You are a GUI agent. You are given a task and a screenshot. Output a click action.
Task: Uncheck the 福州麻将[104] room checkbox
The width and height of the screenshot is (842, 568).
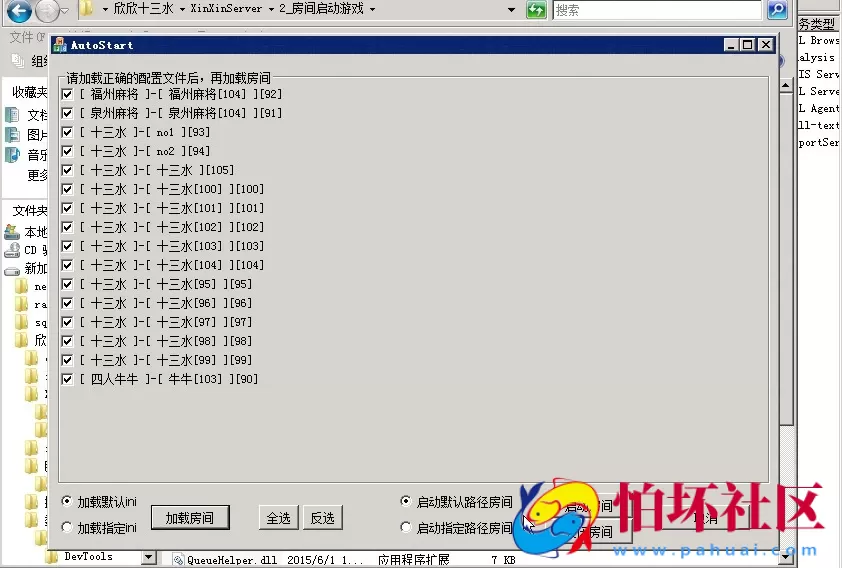coord(67,94)
